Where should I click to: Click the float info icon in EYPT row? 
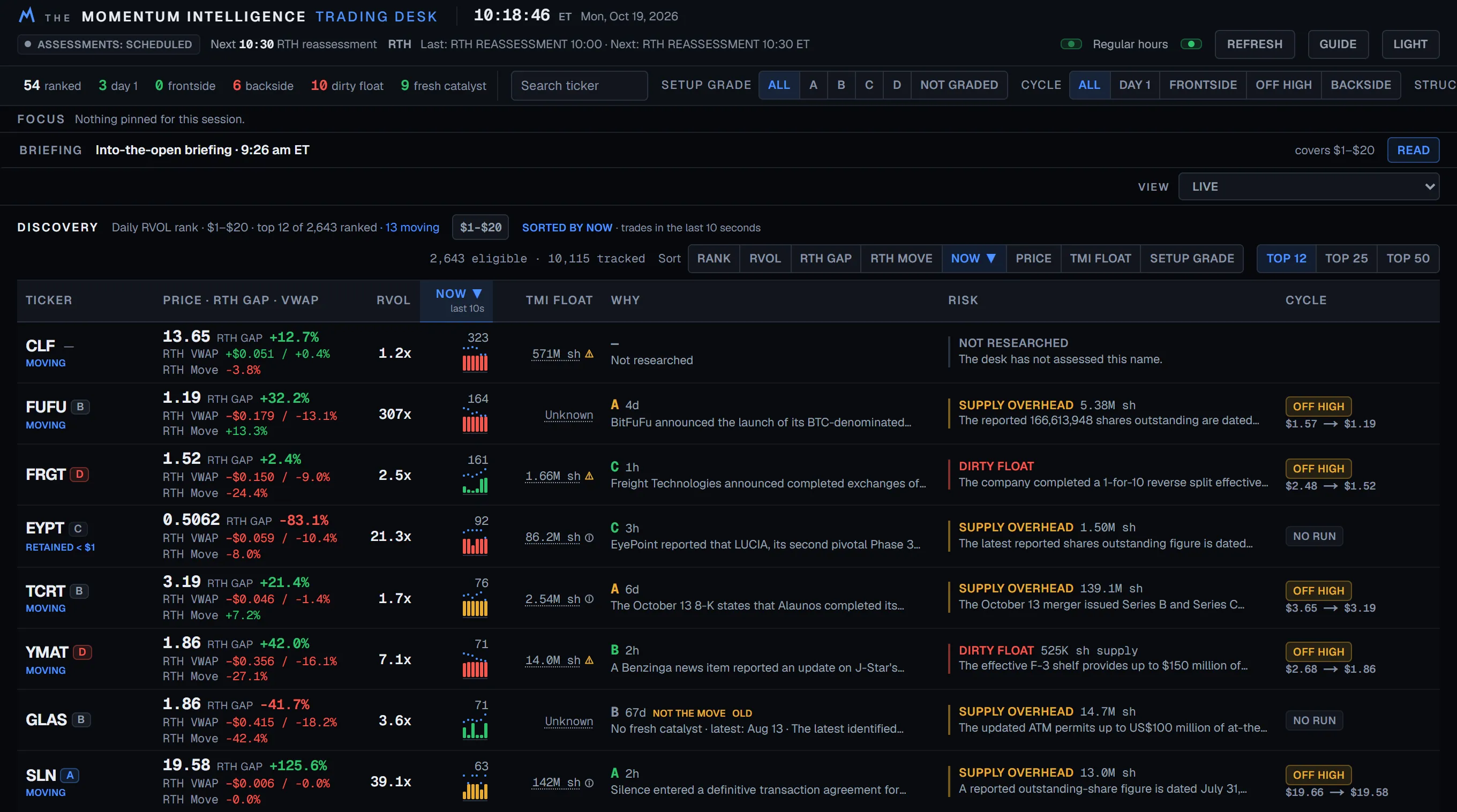coord(589,537)
